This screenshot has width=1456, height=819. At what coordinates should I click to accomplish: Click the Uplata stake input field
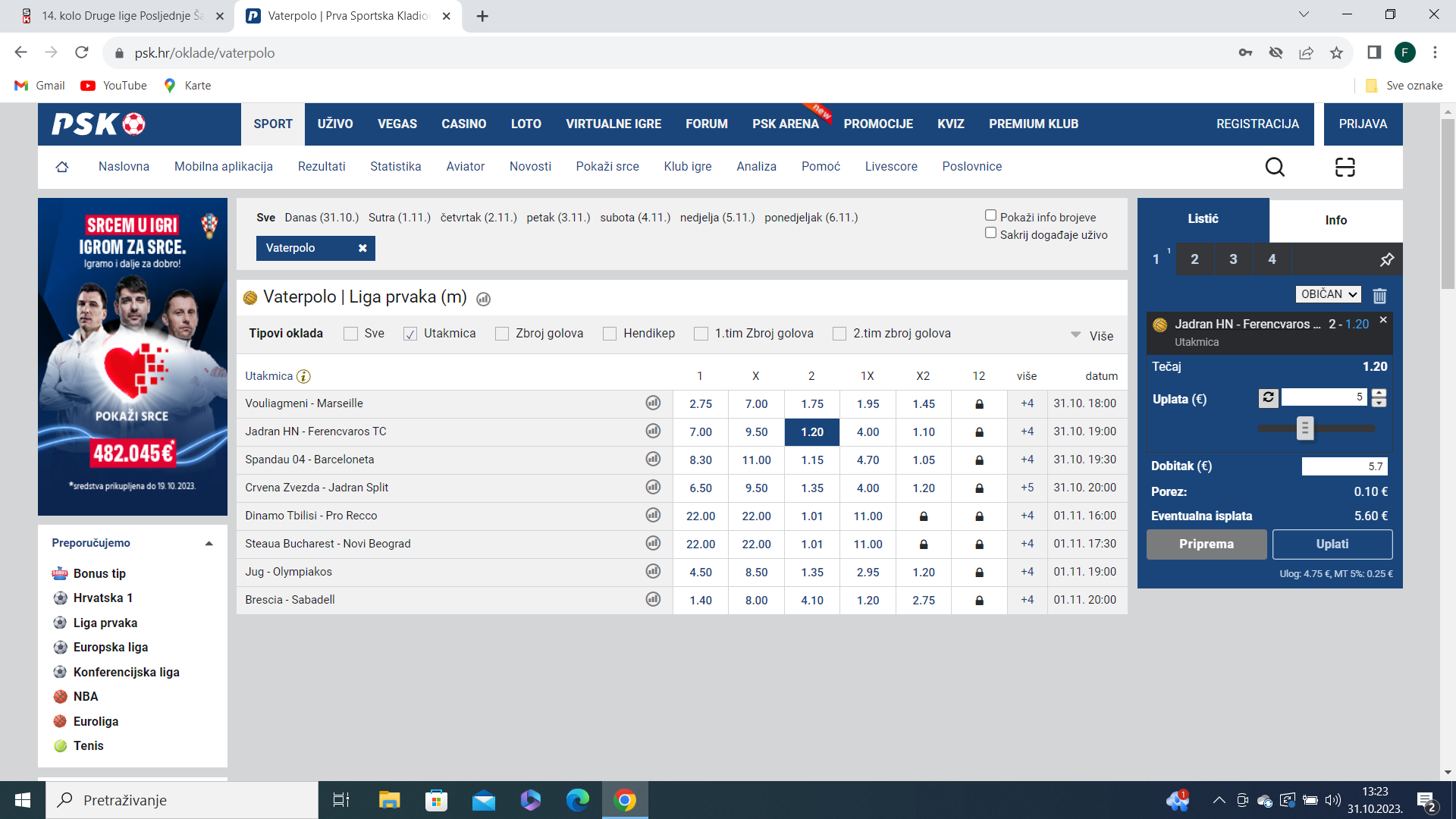coord(1324,397)
